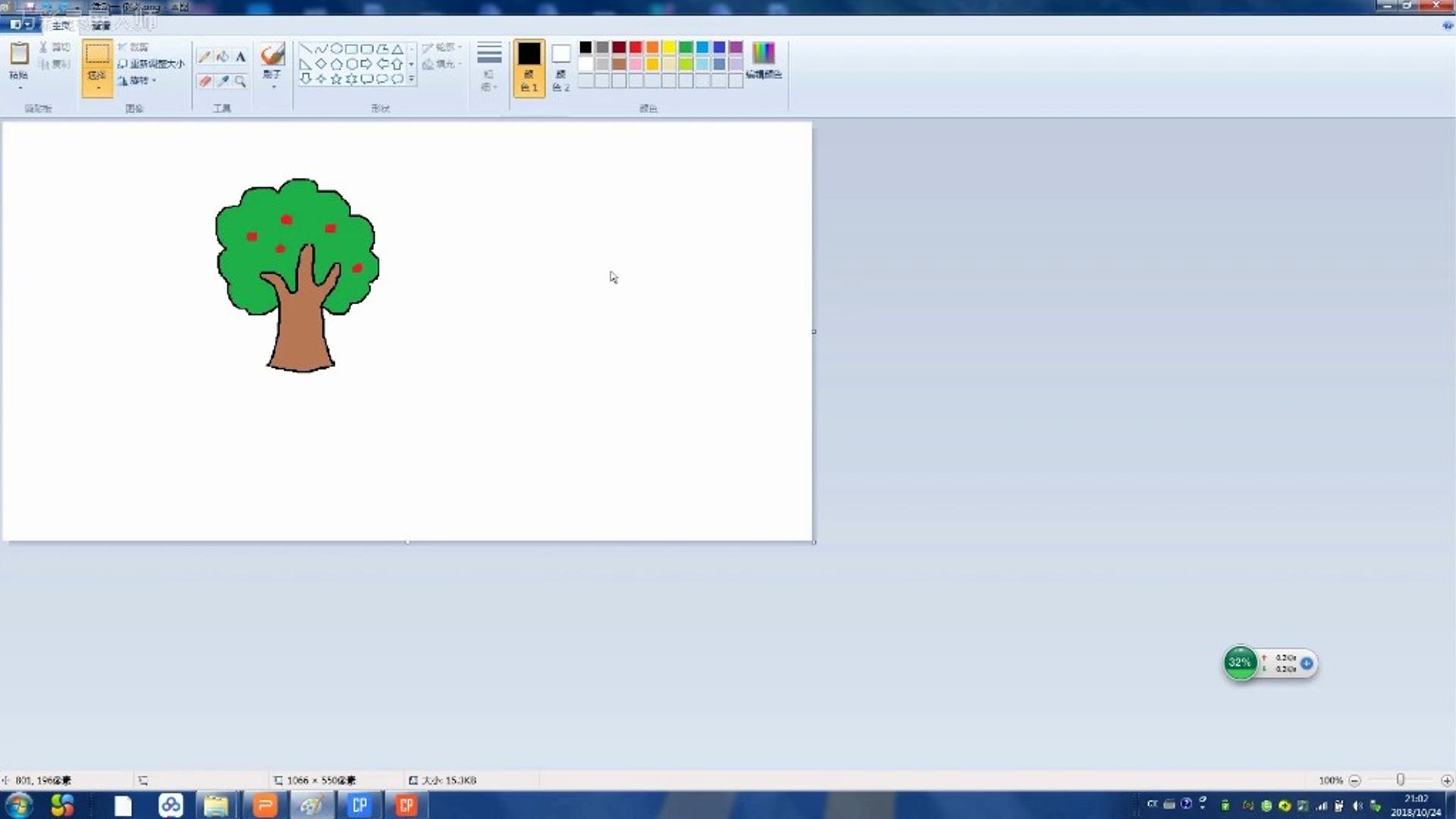Image resolution: width=1456 pixels, height=819 pixels.
Task: Select the Magnifier tool
Action: 240,80
